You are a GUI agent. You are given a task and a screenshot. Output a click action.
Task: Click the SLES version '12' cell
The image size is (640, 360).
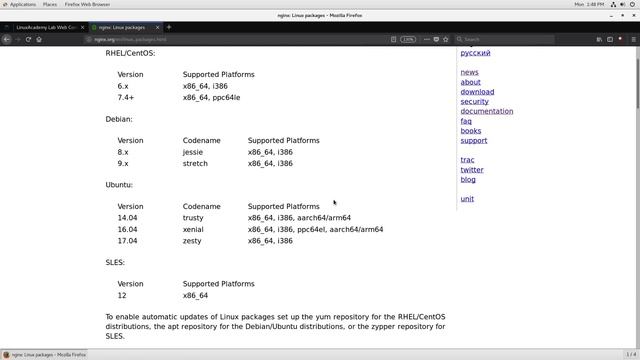pos(122,296)
